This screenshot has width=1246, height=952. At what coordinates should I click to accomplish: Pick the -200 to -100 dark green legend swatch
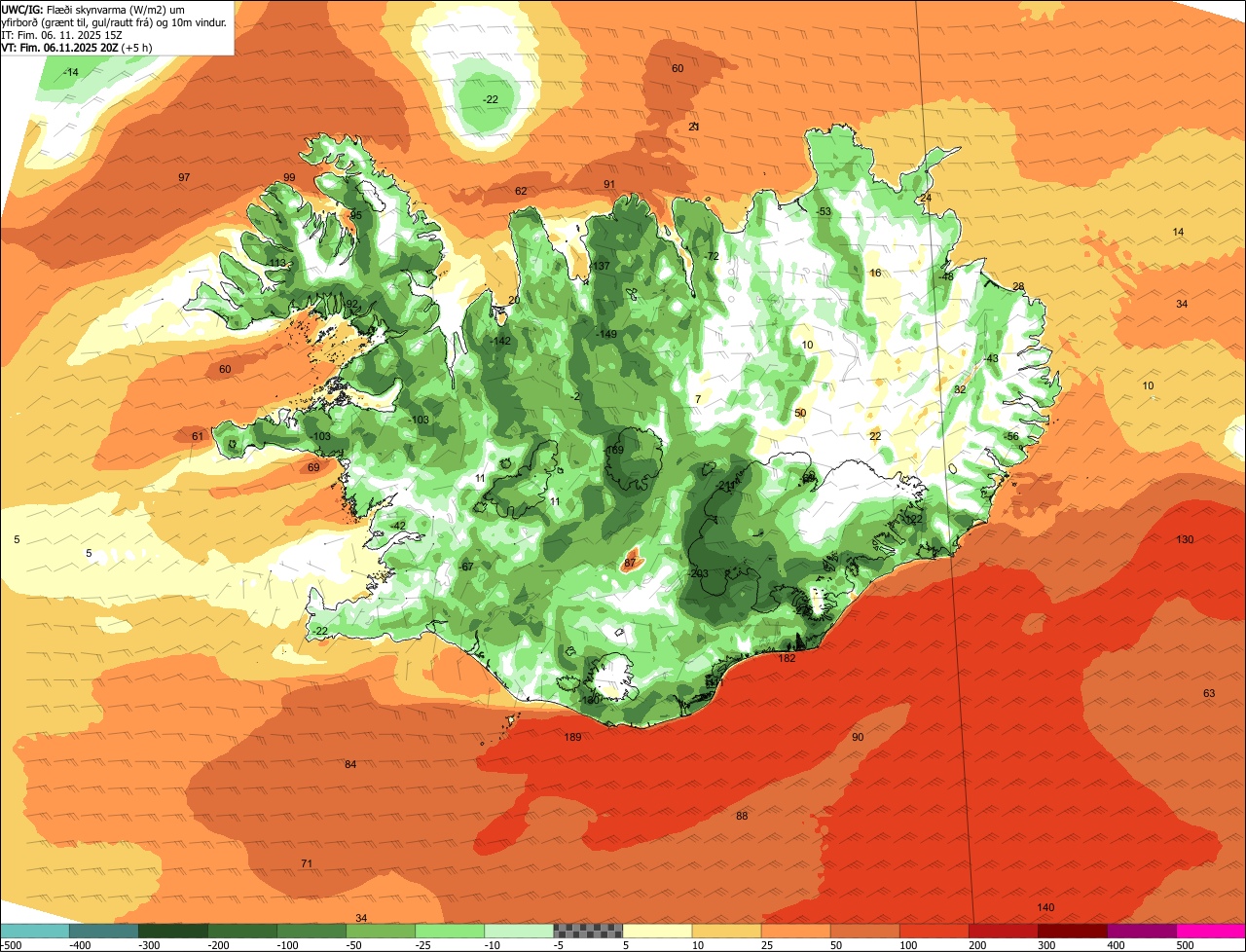(x=242, y=931)
